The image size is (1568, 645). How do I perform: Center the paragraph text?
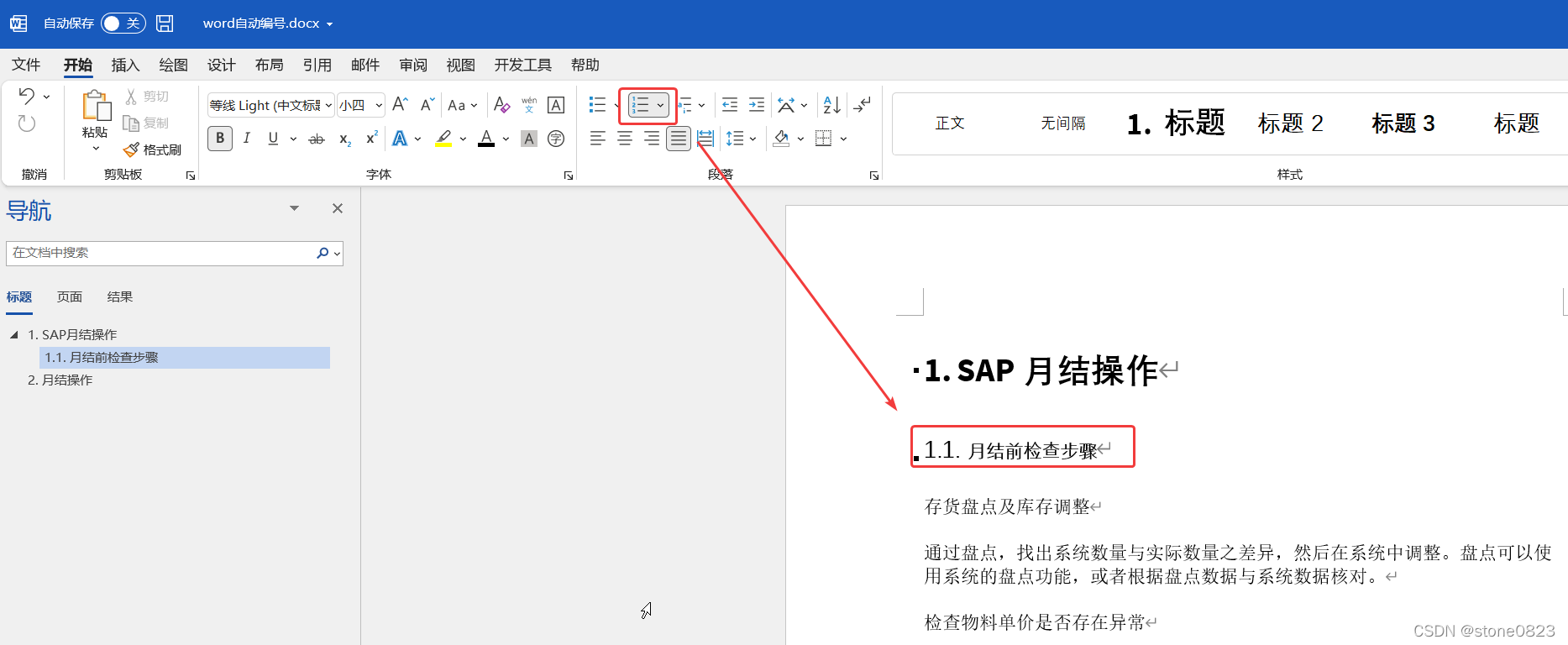pyautogui.click(x=625, y=139)
